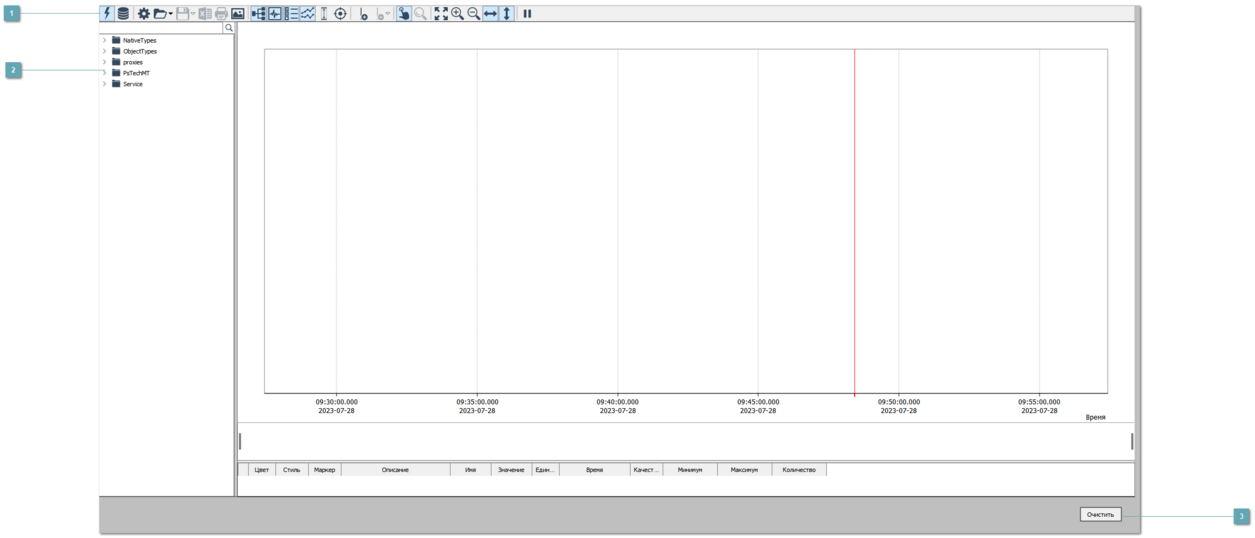Click the Очистить button
This screenshot has height=538, width=1255.
coord(1100,514)
